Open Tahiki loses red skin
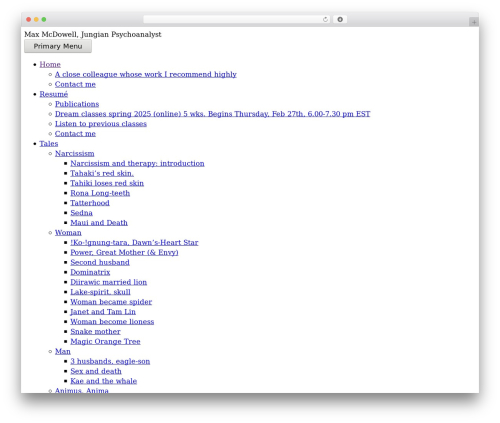The image size is (500, 423). (x=107, y=183)
